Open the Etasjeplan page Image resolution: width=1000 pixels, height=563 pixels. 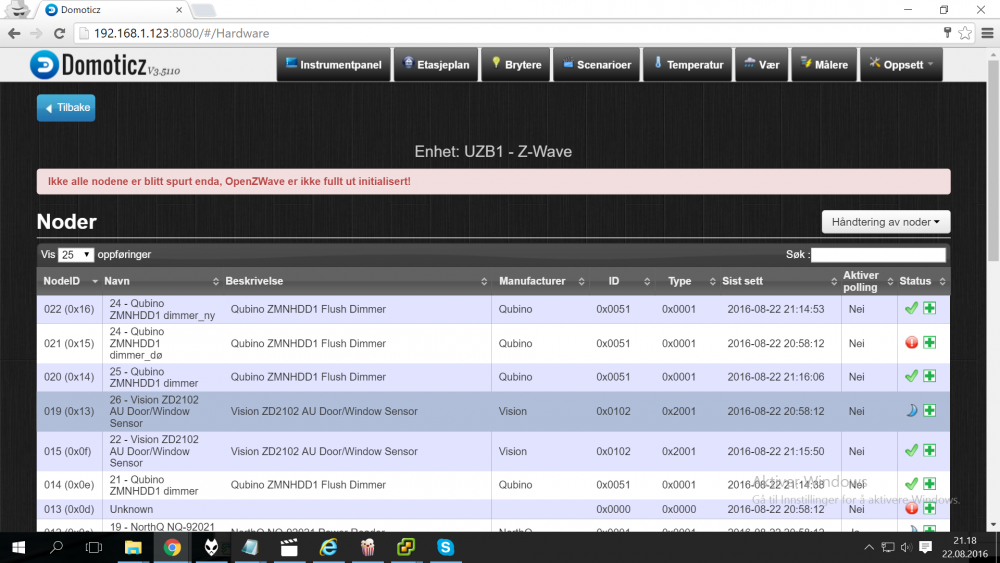[435, 65]
